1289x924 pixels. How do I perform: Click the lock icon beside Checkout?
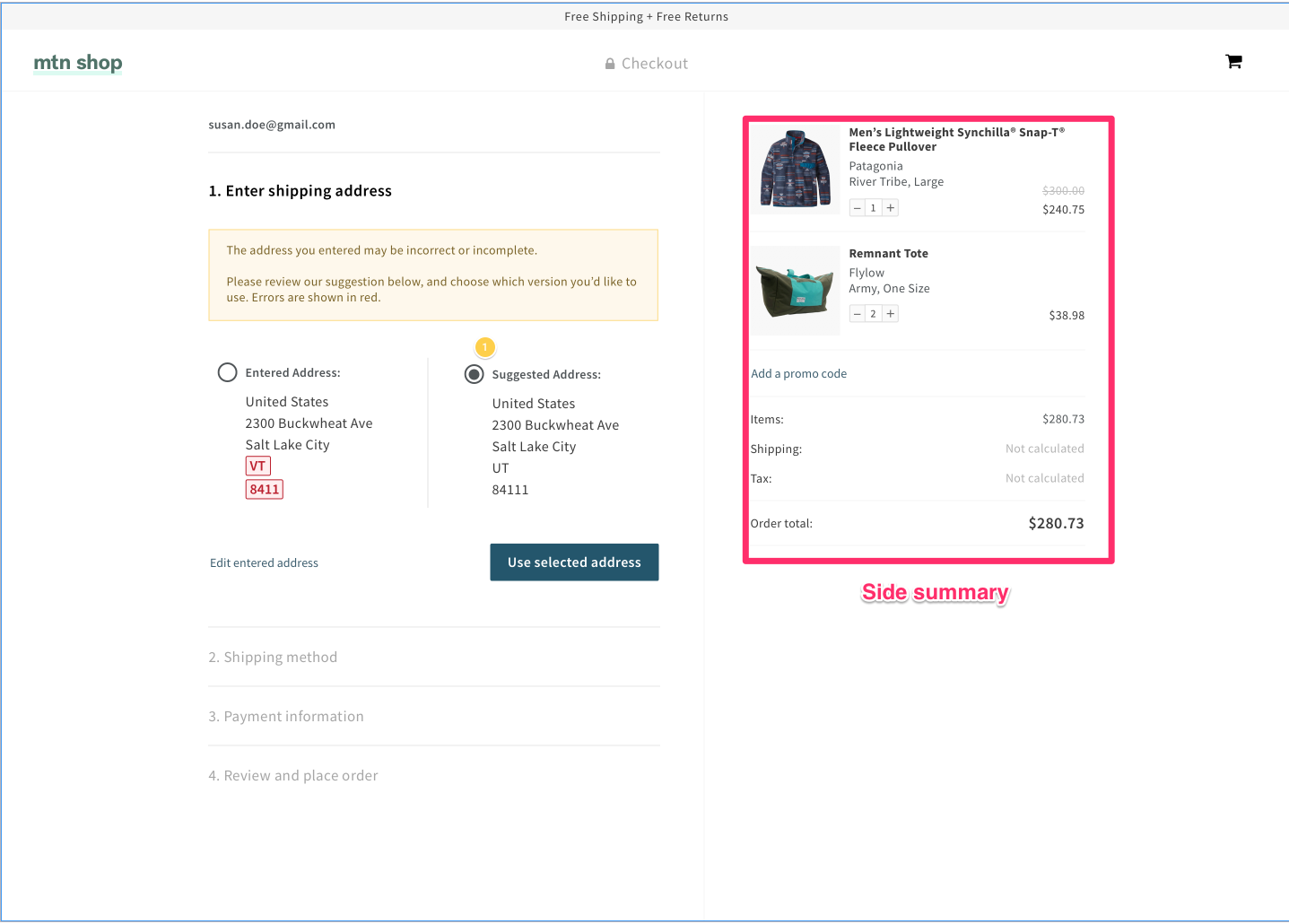[x=609, y=63]
